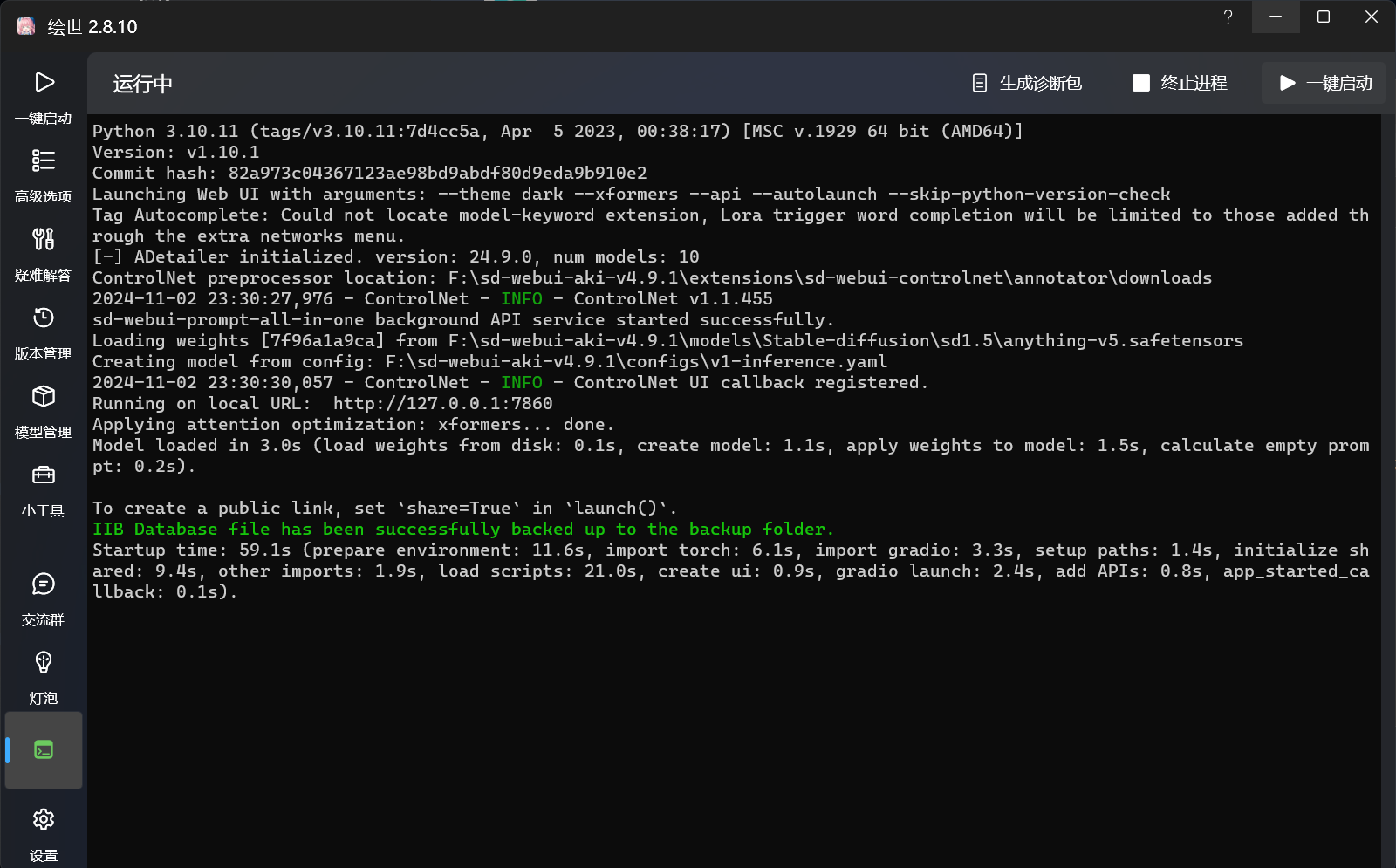Click the 运行中 status heading
Screen dimensions: 1396x868
(x=143, y=84)
